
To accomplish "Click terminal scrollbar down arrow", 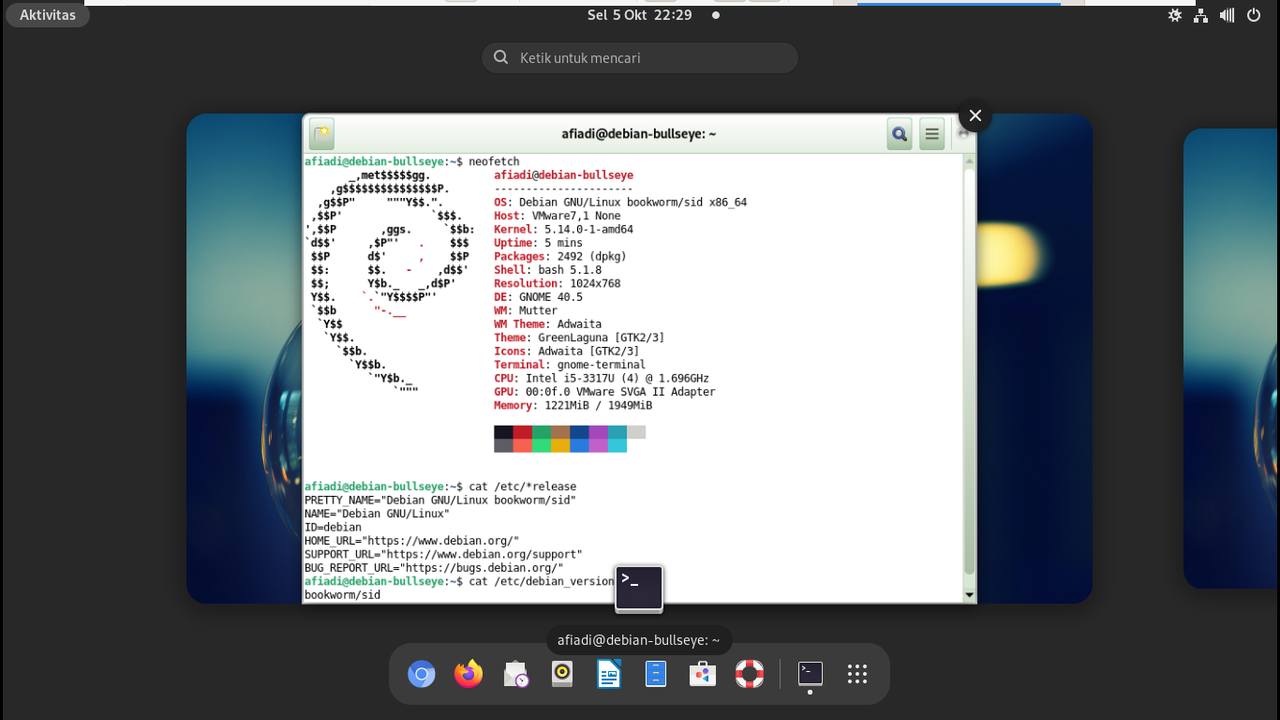I will click(969, 595).
